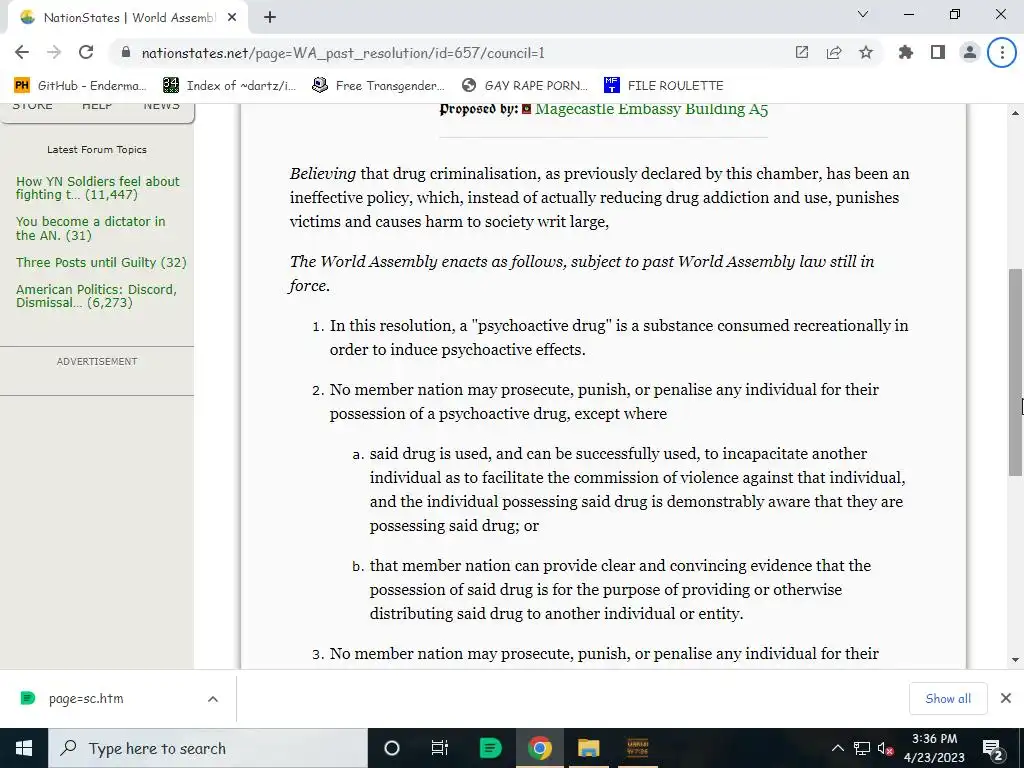Close the NationStates tab

pyautogui.click(x=232, y=18)
